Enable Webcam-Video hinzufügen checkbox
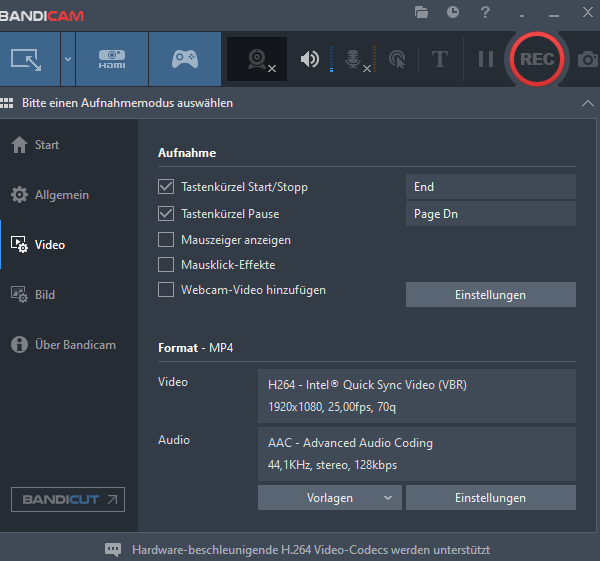Screen dimensions: 600x561 166,290
